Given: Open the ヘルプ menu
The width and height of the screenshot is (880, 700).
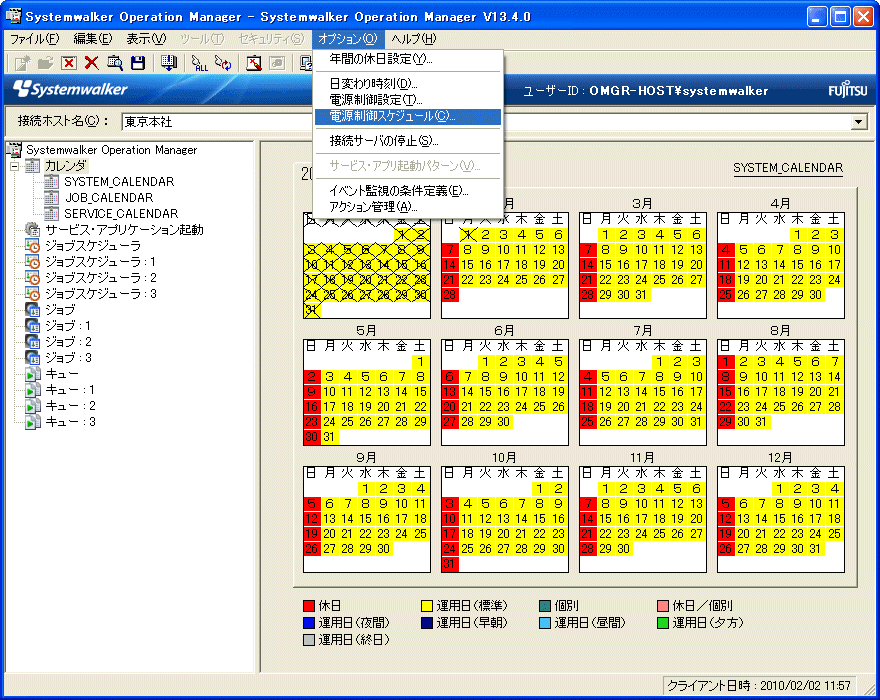Looking at the screenshot, I should (414, 39).
